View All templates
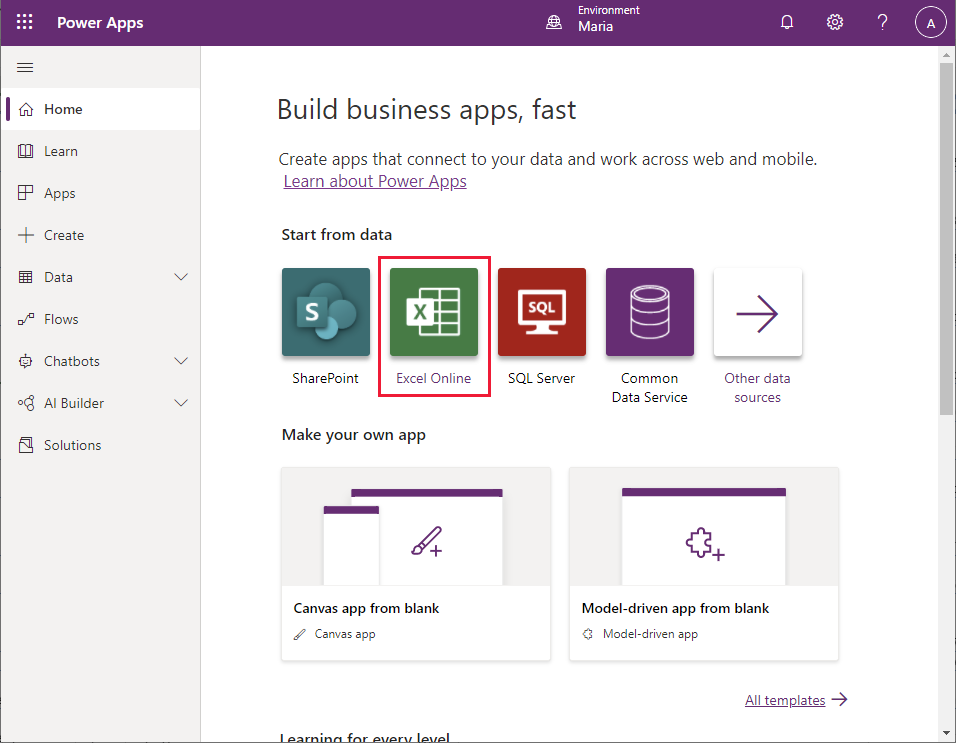 [785, 700]
